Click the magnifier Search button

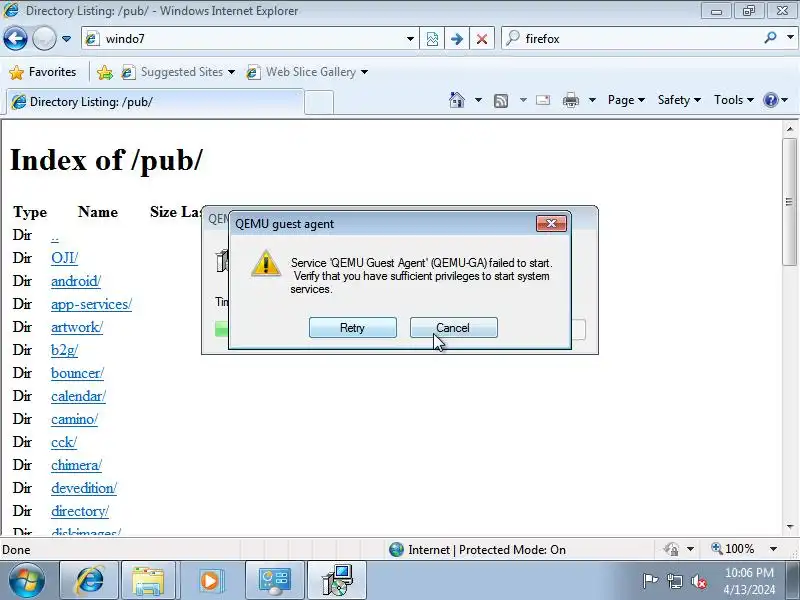pyautogui.click(x=770, y=38)
